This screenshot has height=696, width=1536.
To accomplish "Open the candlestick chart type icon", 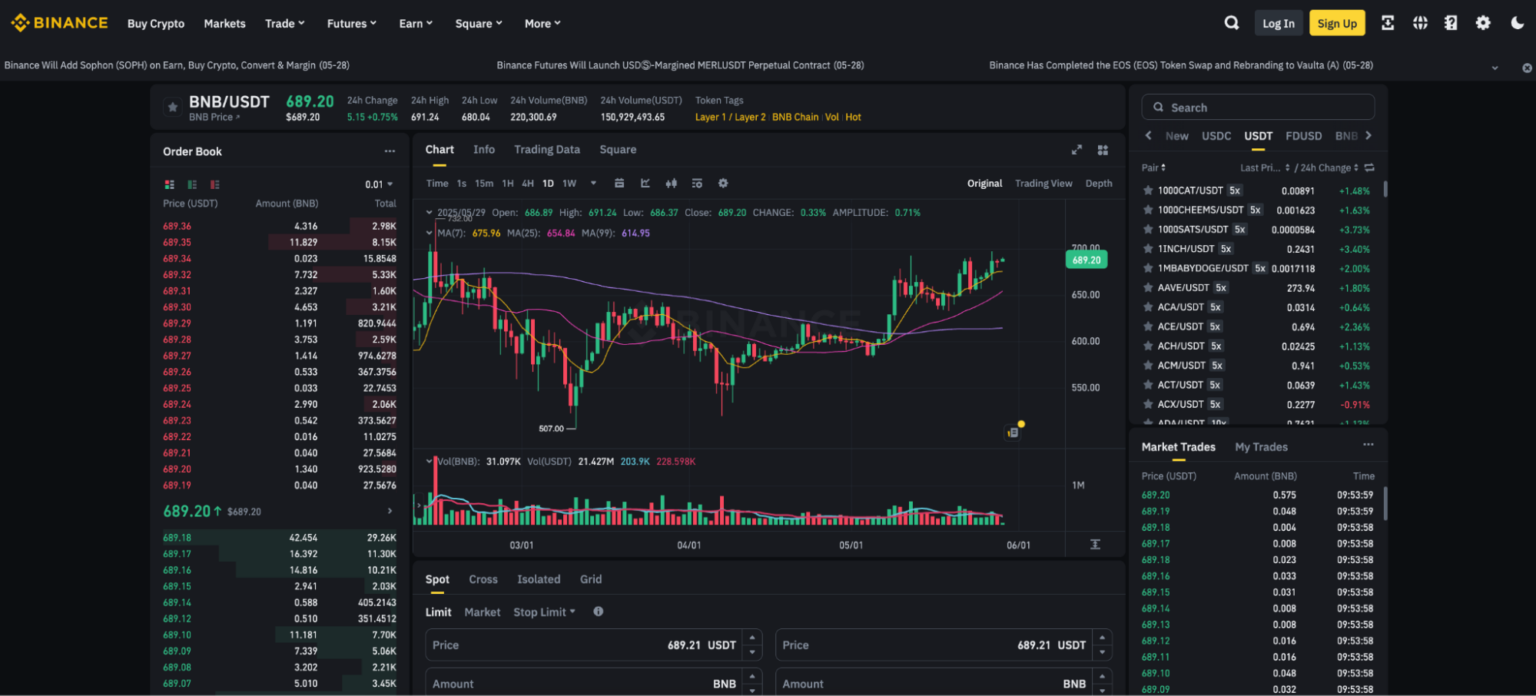I will click(673, 183).
